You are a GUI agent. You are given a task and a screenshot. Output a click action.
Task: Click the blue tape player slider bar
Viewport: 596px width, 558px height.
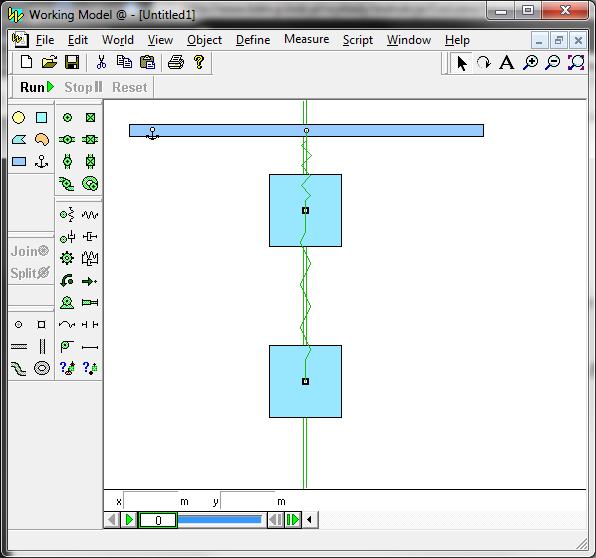coord(220,520)
